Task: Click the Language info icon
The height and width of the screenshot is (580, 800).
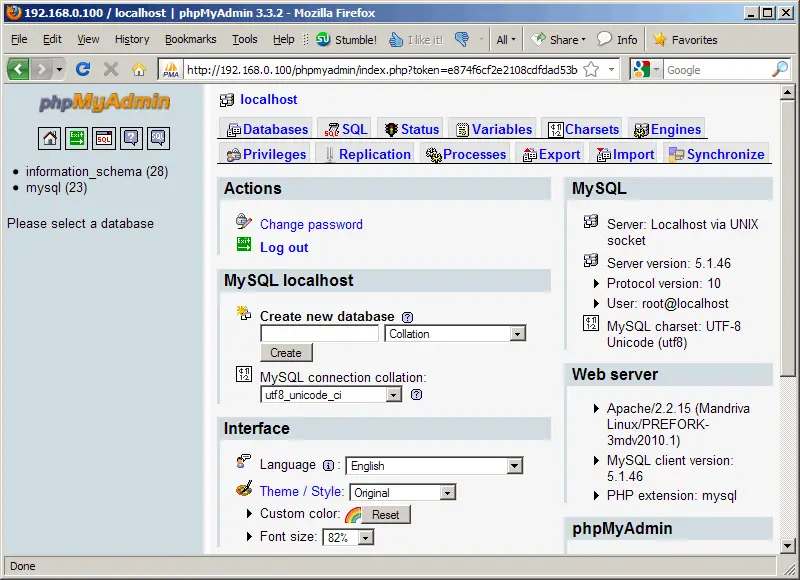Action: pyautogui.click(x=329, y=466)
